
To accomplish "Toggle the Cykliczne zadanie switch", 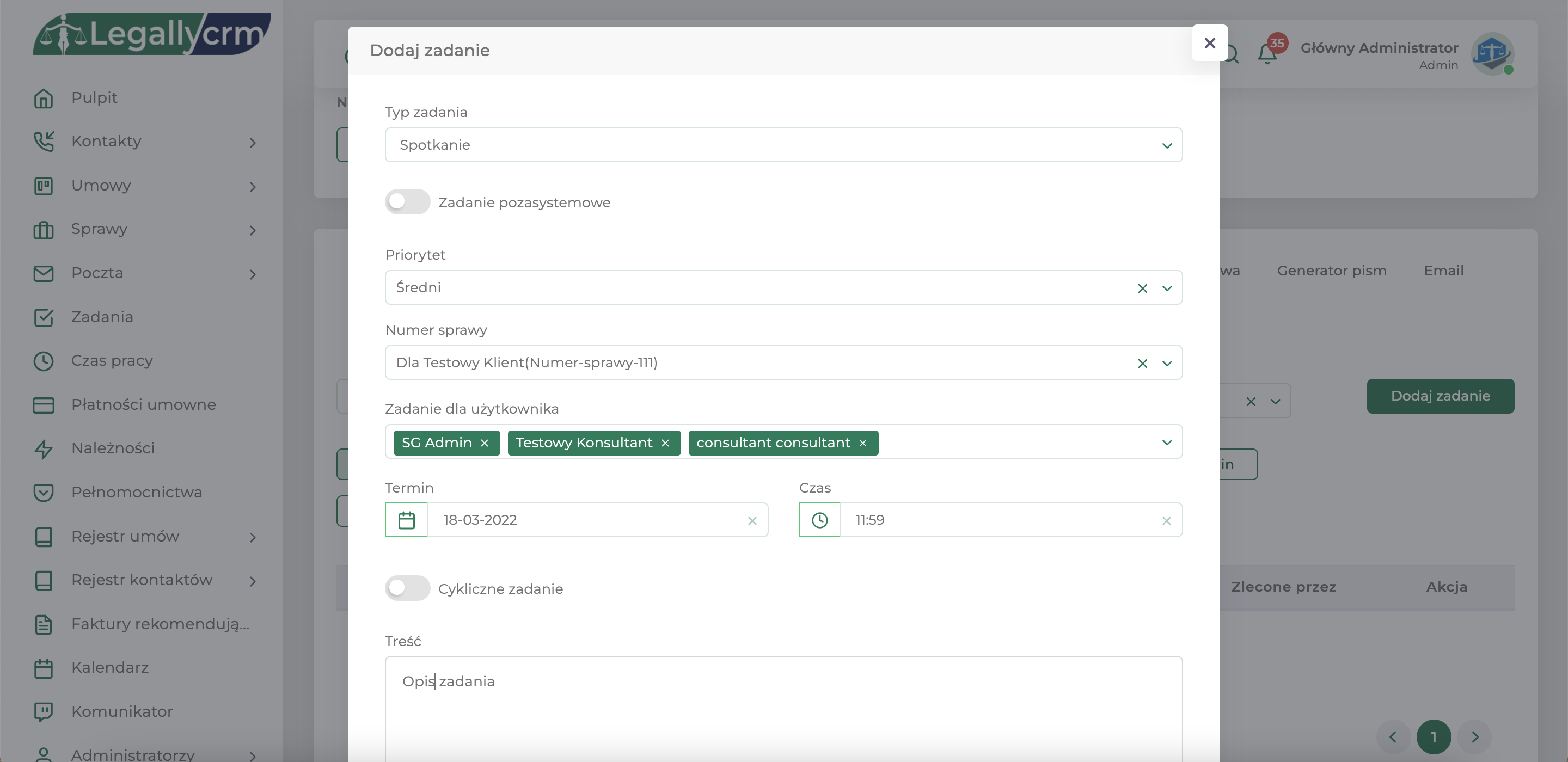I will click(x=407, y=588).
